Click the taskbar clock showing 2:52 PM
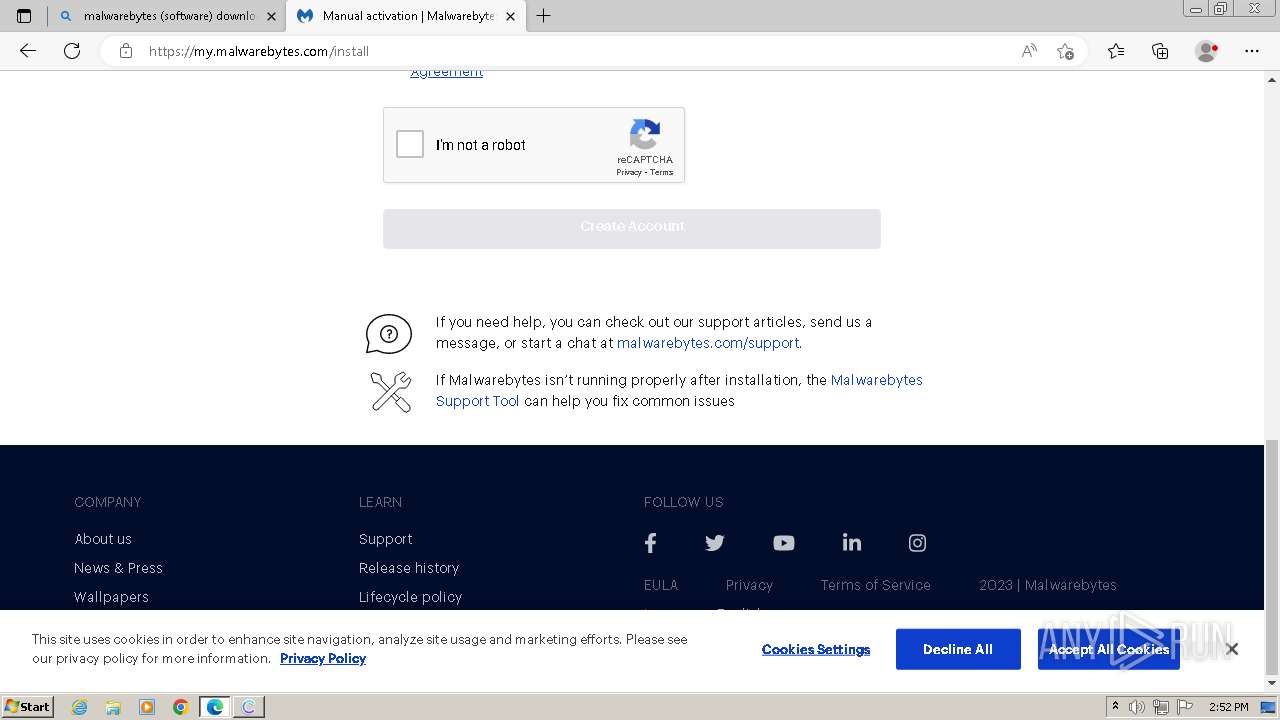The width and height of the screenshot is (1280, 720). tap(1229, 707)
